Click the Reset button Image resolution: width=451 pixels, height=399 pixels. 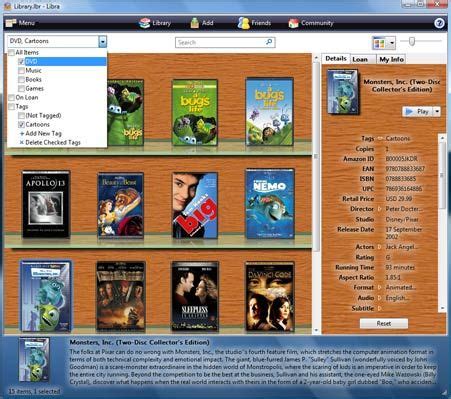[384, 323]
